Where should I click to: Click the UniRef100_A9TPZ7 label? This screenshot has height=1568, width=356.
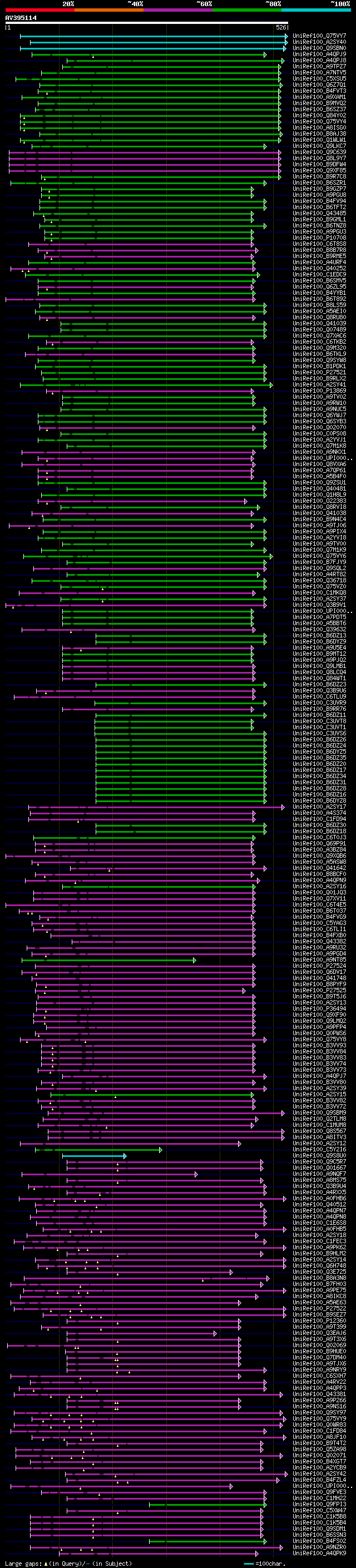coord(319,66)
